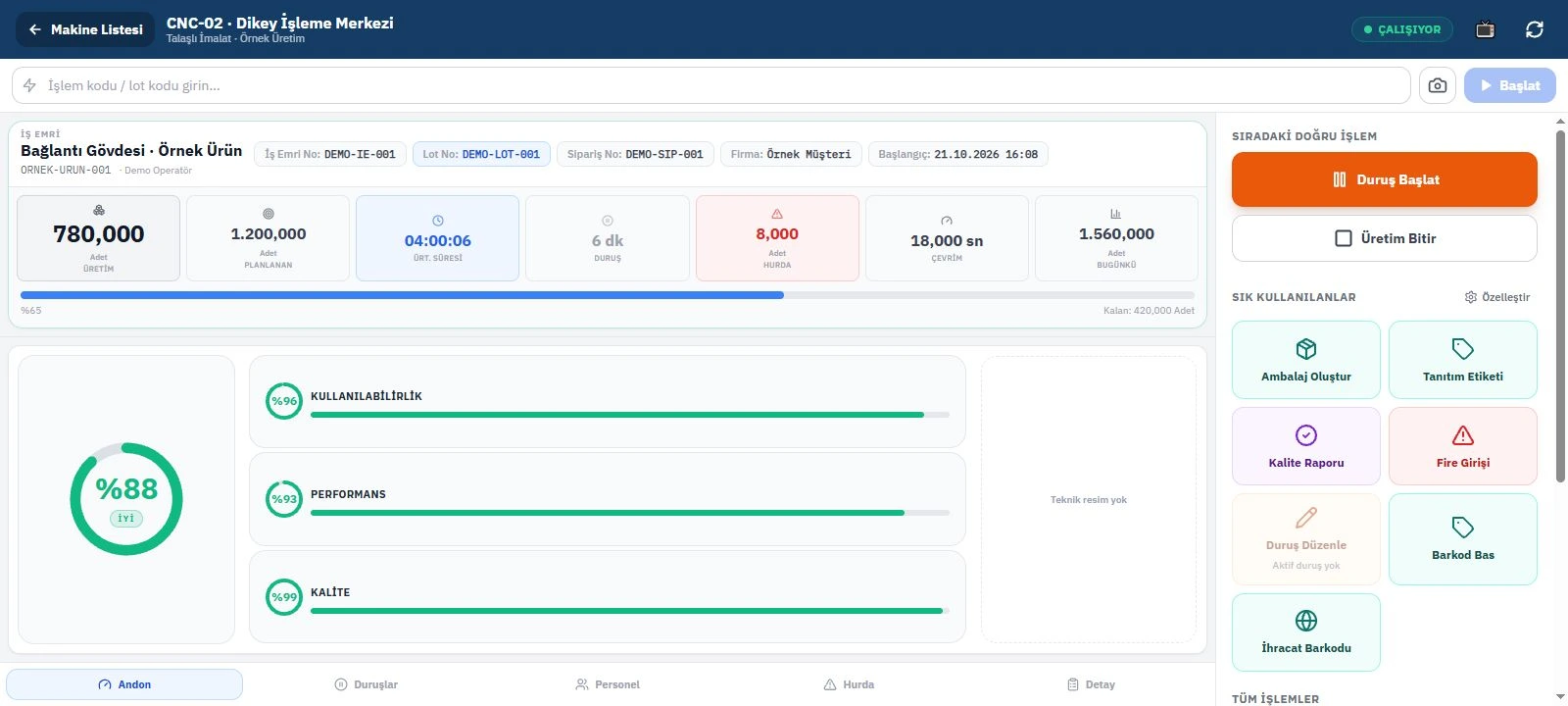The width and height of the screenshot is (1568, 706).
Task: Click the Teknik resim yok placeholder
Action: coord(1089,499)
